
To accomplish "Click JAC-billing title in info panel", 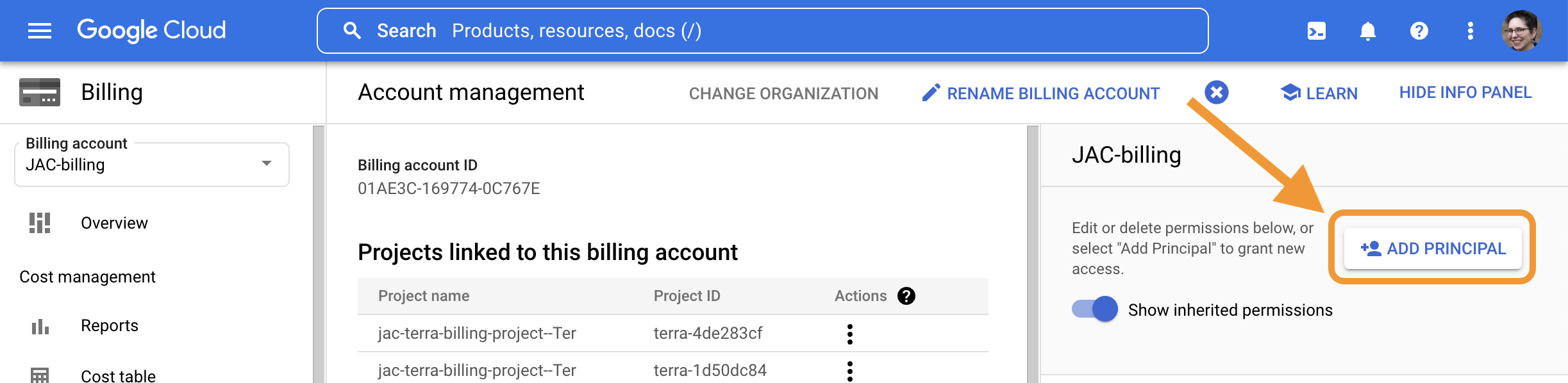I will click(x=1126, y=155).
